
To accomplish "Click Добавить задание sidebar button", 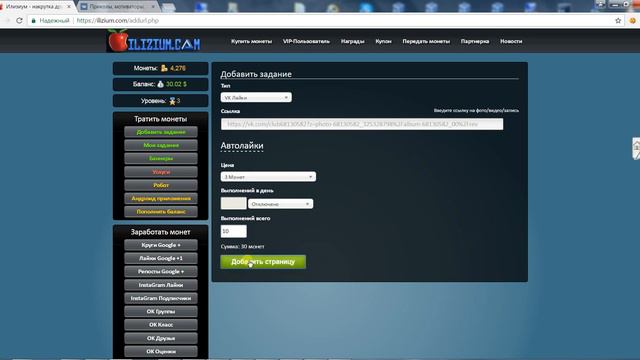I will [x=161, y=132].
